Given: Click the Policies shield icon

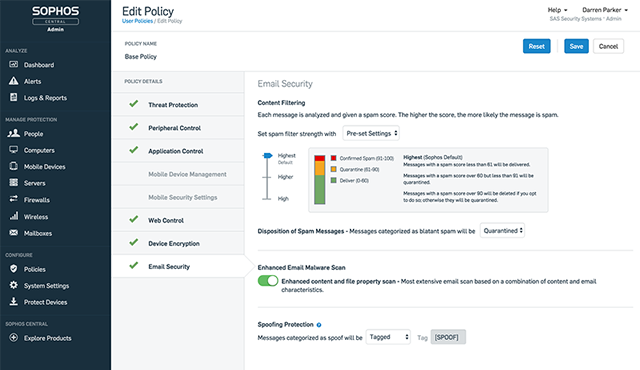Looking at the screenshot, I should tap(13, 268).
